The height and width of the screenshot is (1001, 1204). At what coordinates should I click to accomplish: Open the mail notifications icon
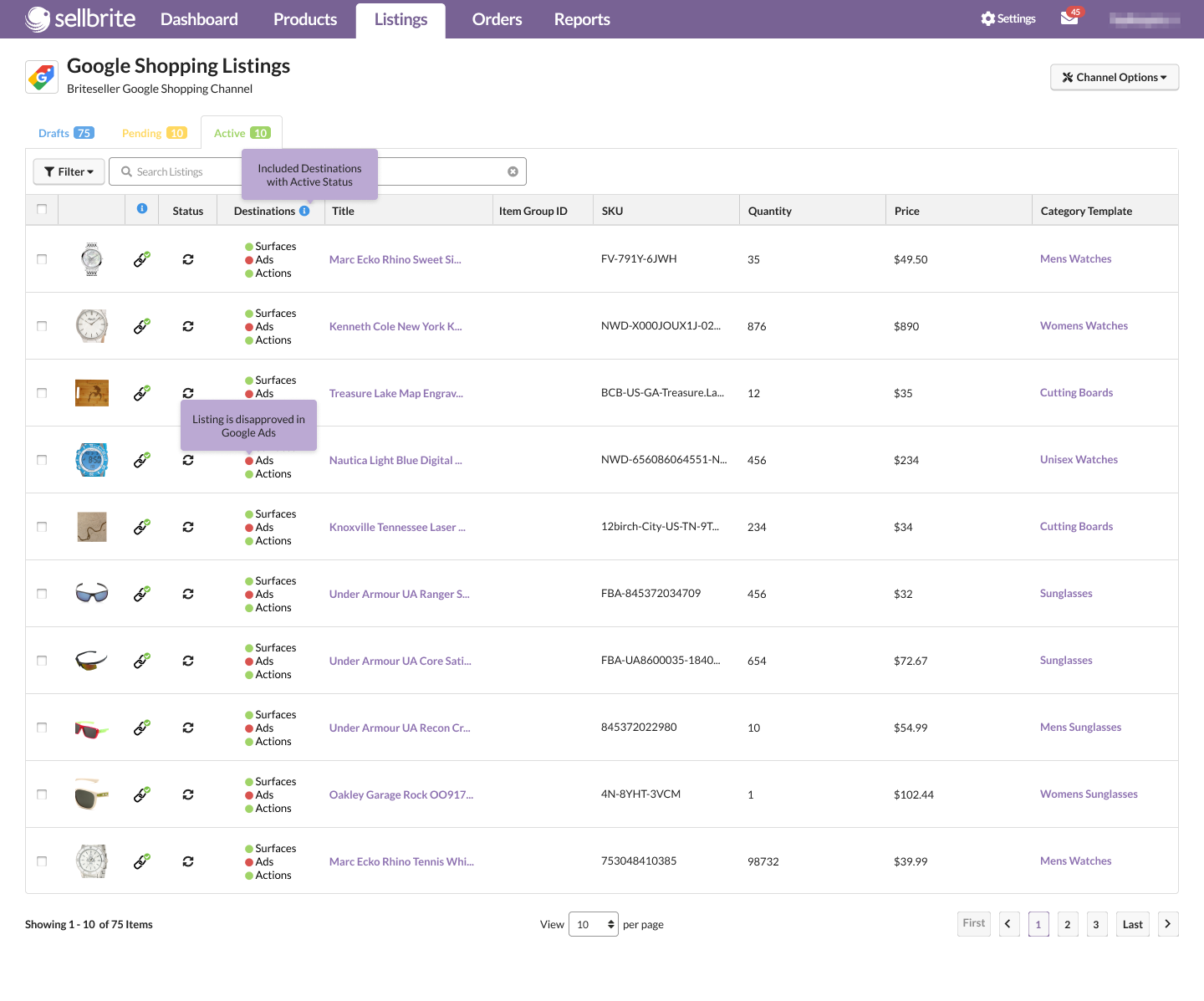tap(1069, 18)
